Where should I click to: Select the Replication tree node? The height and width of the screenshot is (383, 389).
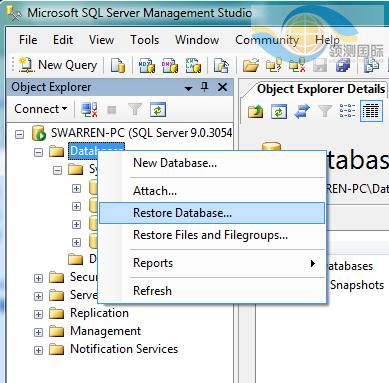(x=99, y=313)
